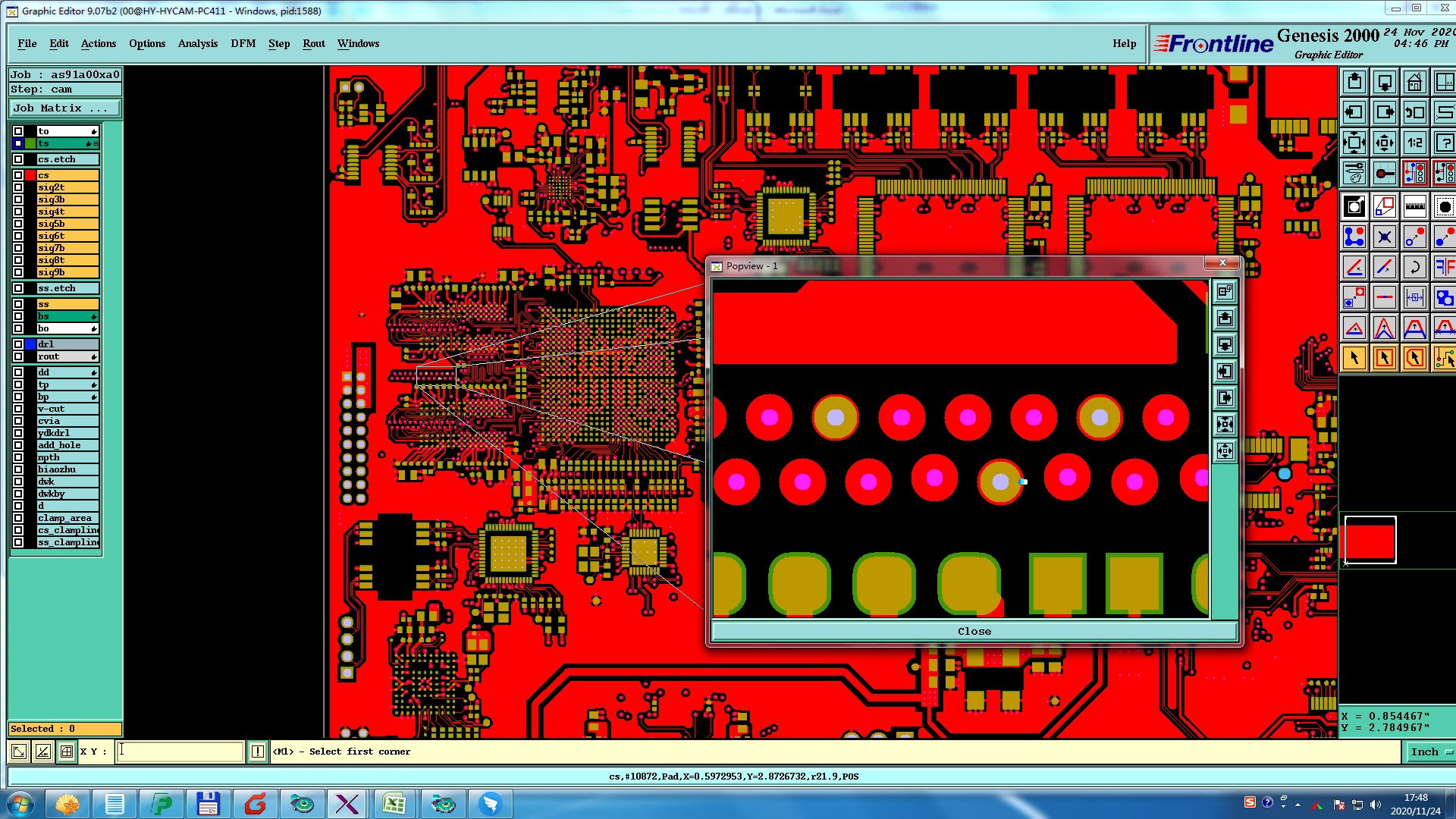Click the X Y coordinate input field
The width and height of the screenshot is (1456, 819).
pyautogui.click(x=180, y=752)
